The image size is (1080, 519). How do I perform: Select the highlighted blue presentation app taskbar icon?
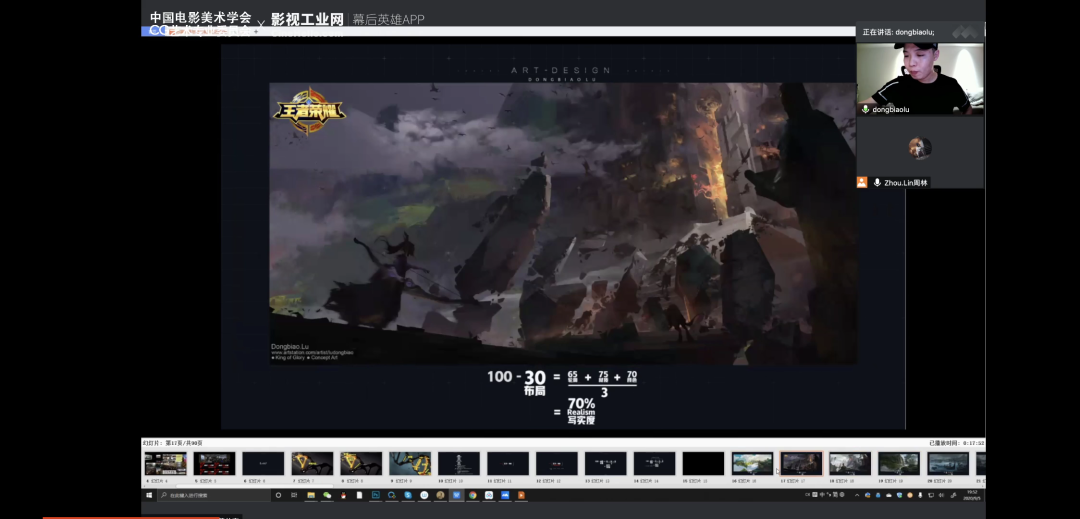[457, 495]
